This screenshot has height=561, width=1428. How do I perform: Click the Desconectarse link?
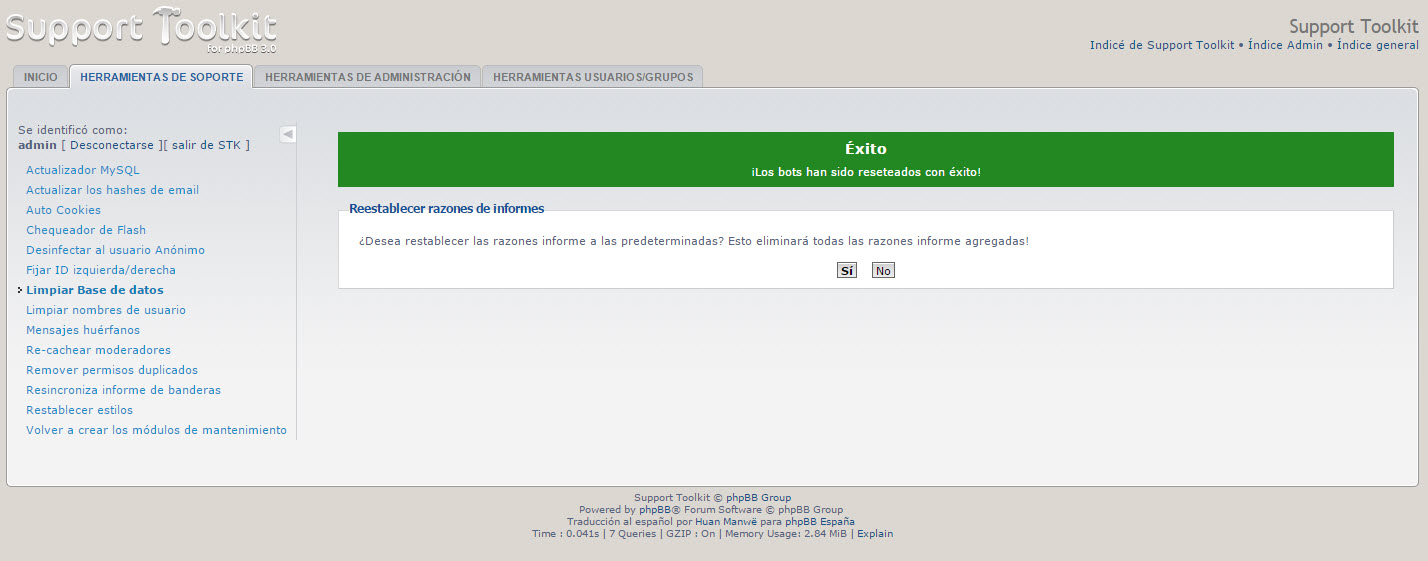click(113, 145)
